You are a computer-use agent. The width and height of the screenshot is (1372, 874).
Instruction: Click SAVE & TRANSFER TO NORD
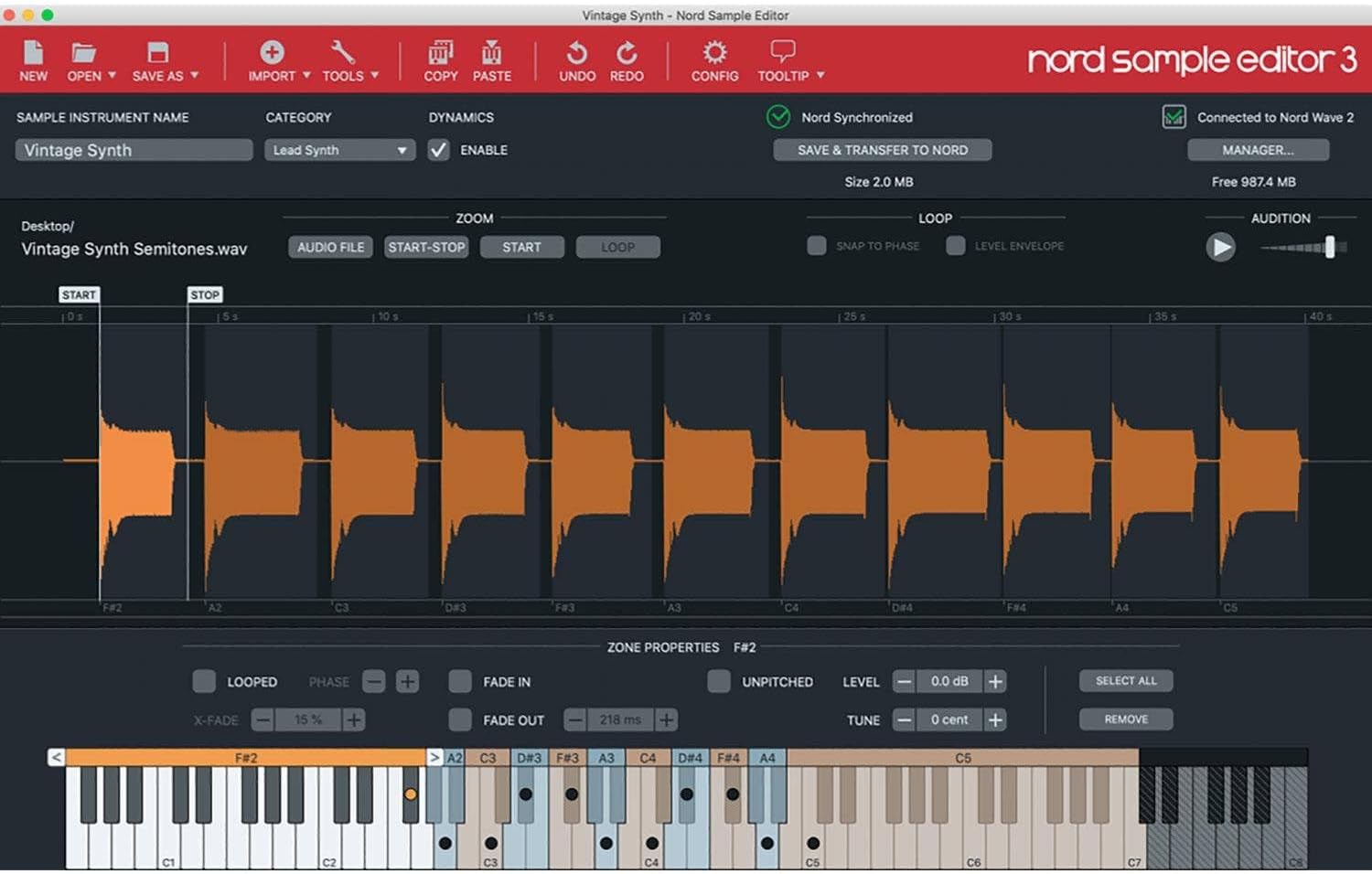click(x=881, y=149)
